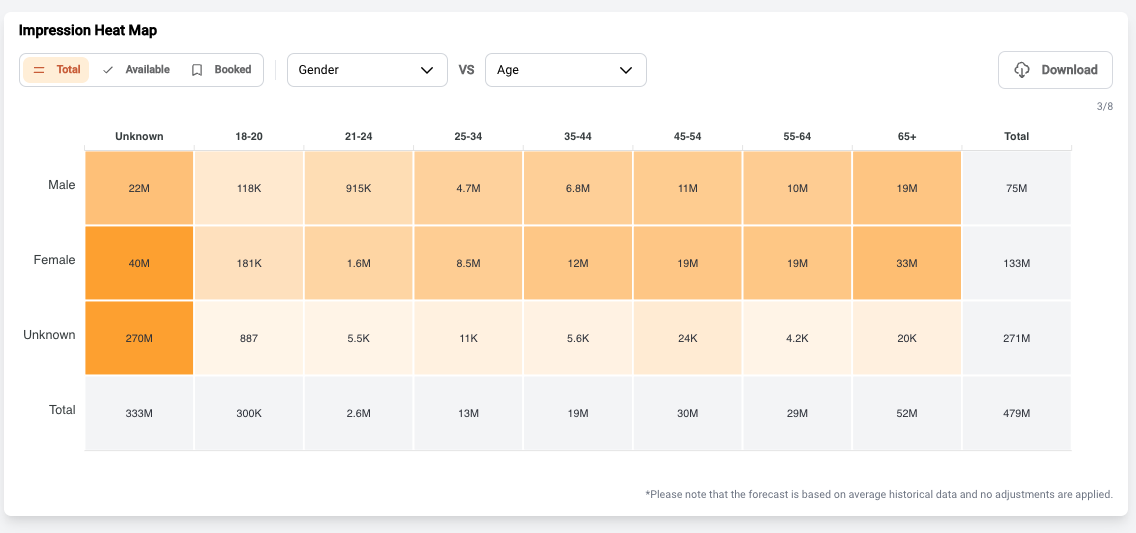
Task: Click the 25-34 age column header
Action: click(468, 136)
